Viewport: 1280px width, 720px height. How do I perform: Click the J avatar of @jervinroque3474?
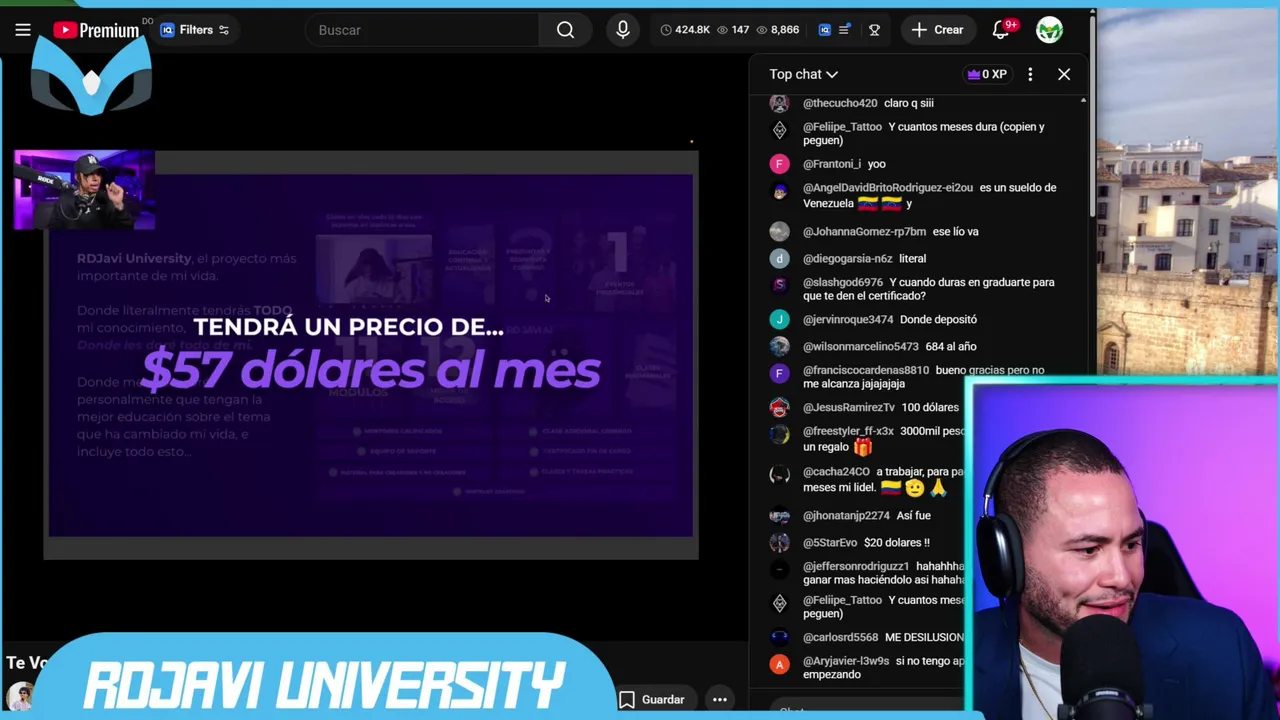pyautogui.click(x=779, y=319)
